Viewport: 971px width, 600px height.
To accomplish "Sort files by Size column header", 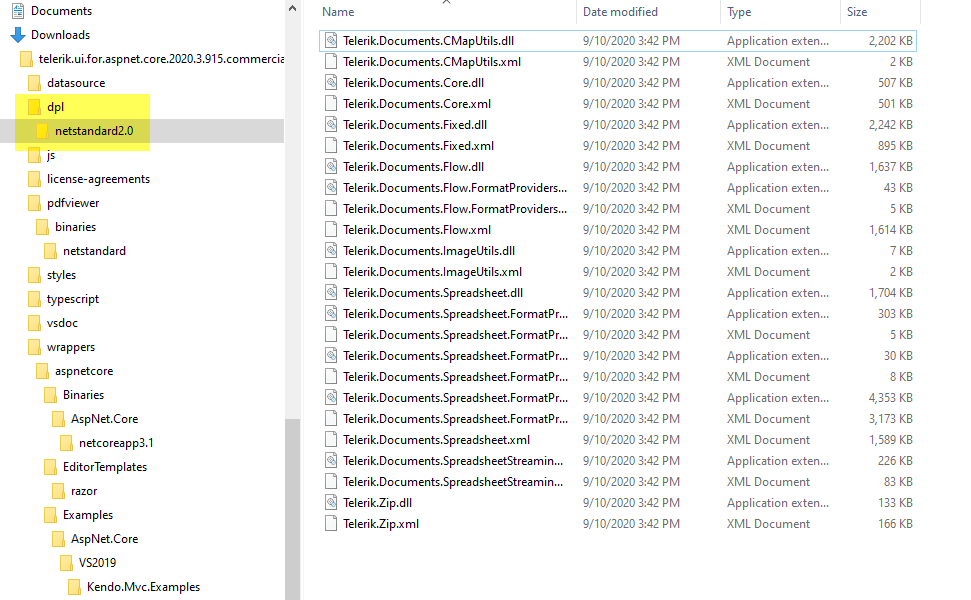I will click(857, 12).
